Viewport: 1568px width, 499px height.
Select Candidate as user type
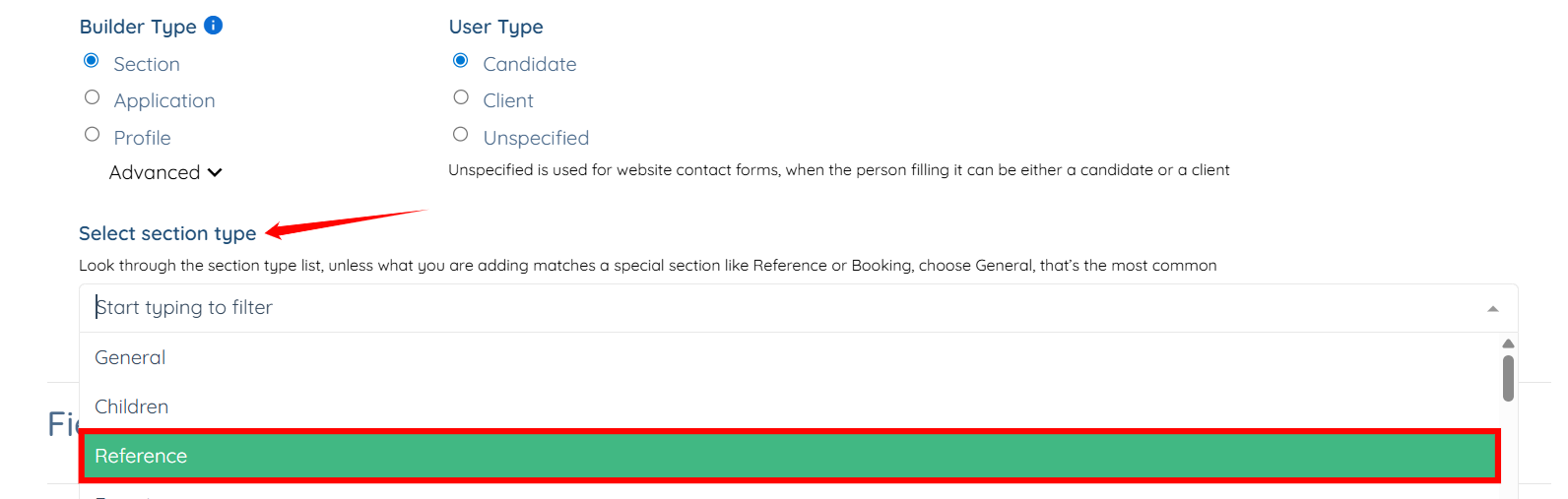[460, 61]
